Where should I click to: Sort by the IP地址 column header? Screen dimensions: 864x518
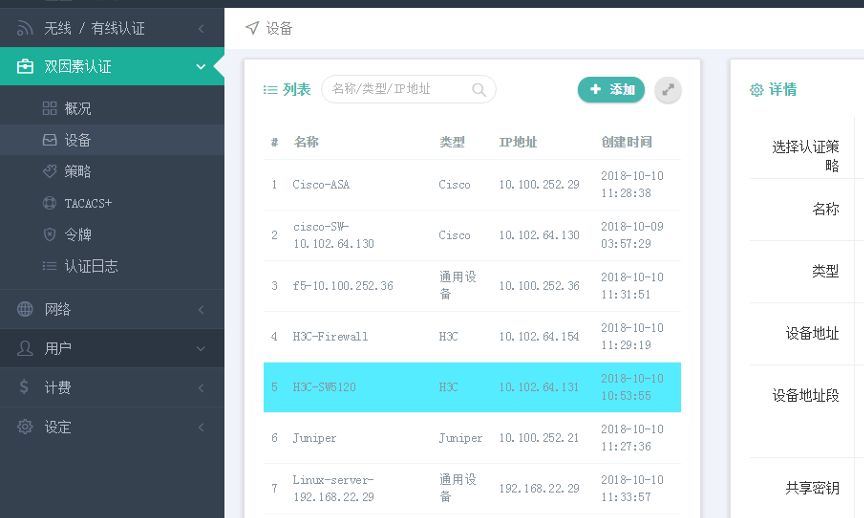[x=518, y=142]
